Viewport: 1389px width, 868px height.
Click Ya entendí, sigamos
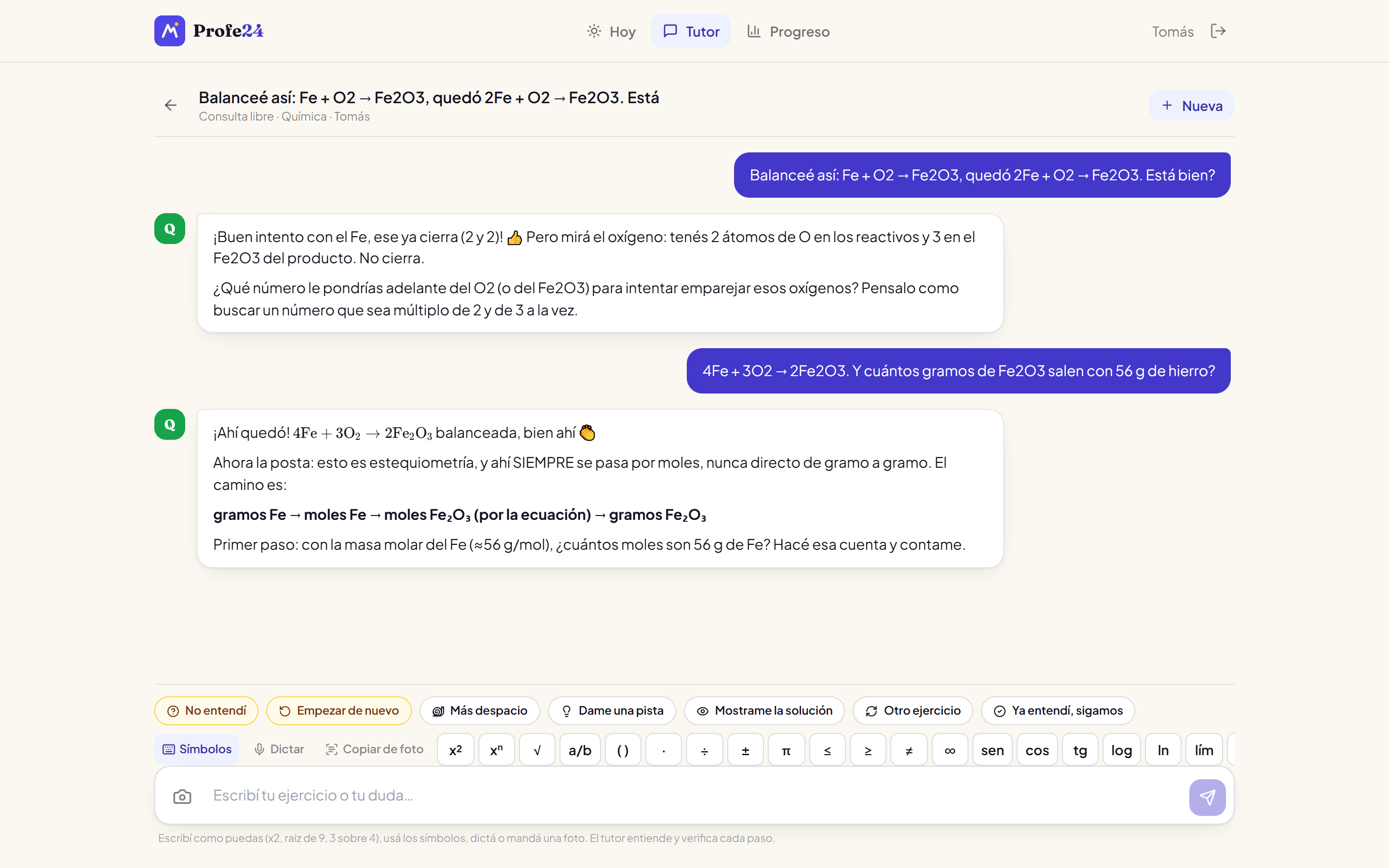point(1058,711)
